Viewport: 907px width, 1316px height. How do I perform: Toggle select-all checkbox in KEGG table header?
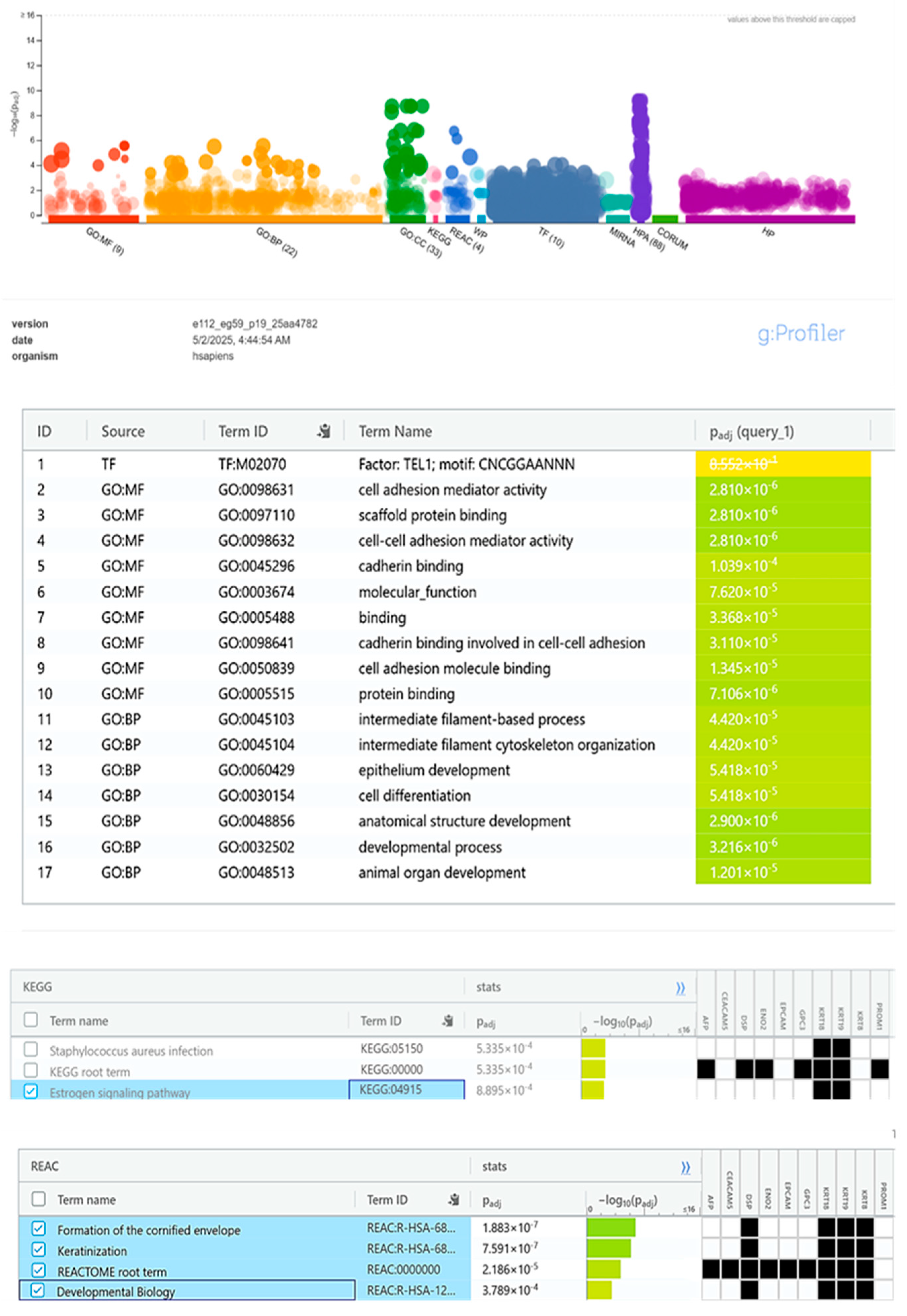(31, 1020)
